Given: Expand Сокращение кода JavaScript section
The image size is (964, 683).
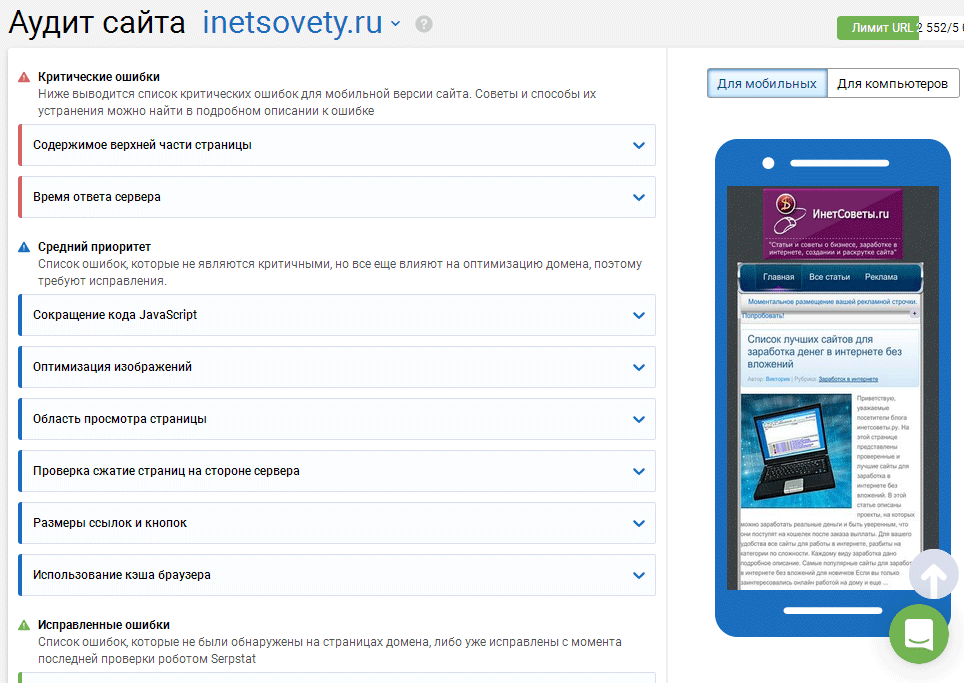Looking at the screenshot, I should [337, 315].
